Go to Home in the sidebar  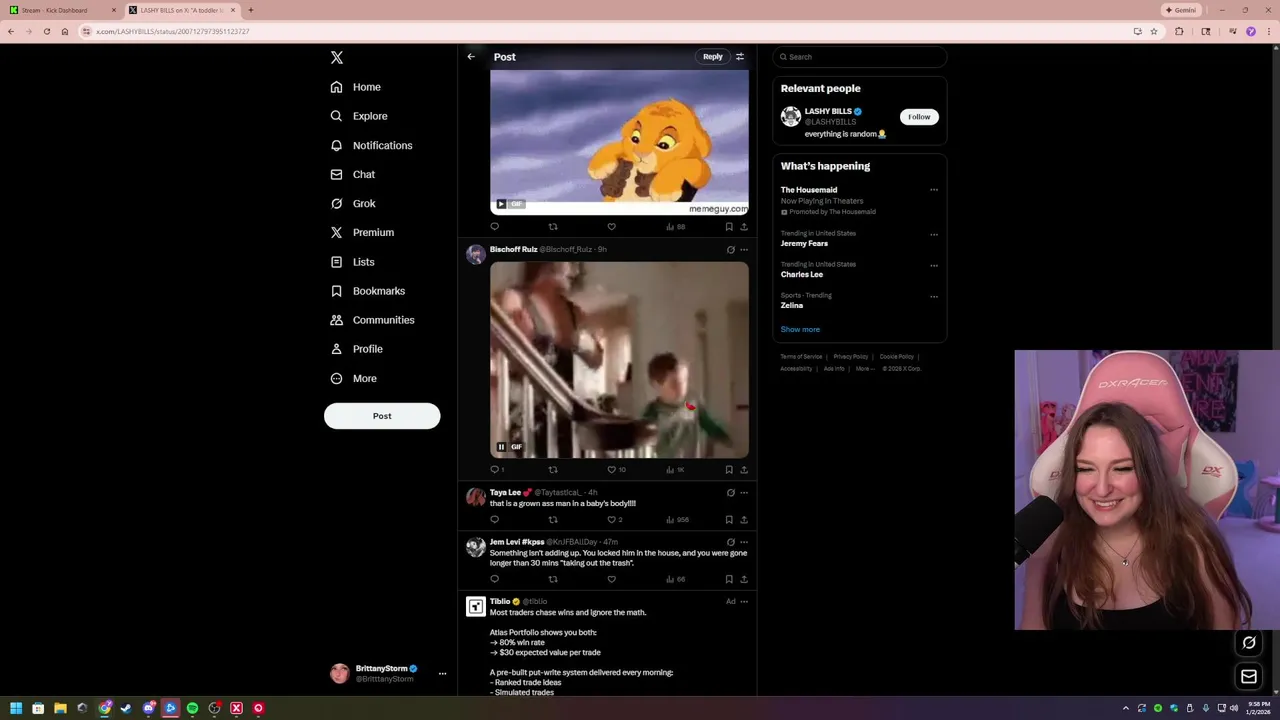(x=356, y=87)
